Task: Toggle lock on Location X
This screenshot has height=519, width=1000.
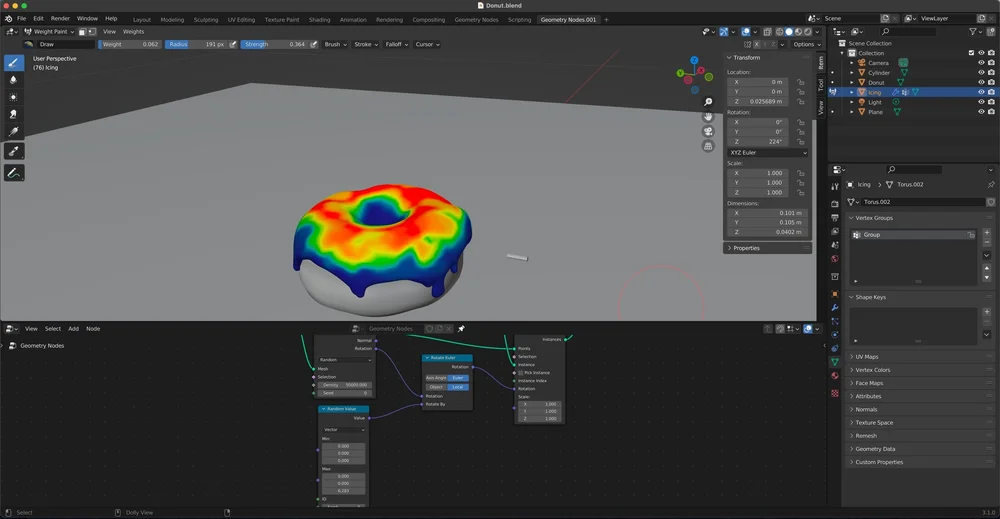Action: pyautogui.click(x=800, y=82)
